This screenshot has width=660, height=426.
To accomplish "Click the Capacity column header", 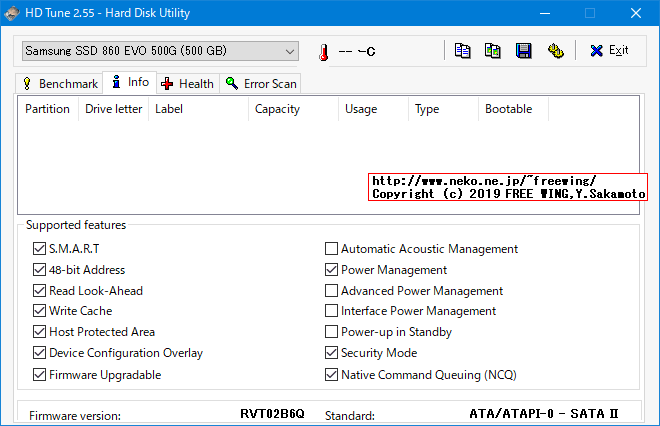I will (x=277, y=109).
